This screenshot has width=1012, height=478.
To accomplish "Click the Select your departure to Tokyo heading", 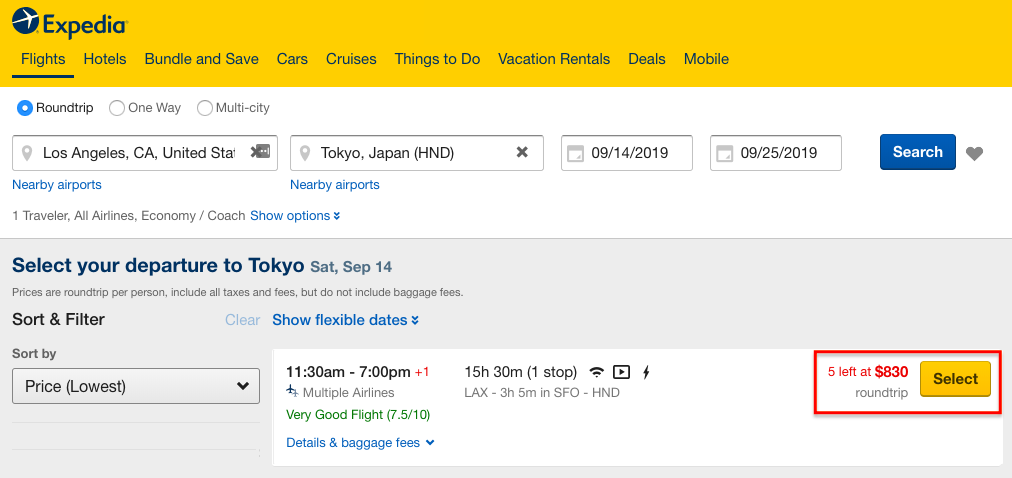I will [x=158, y=266].
